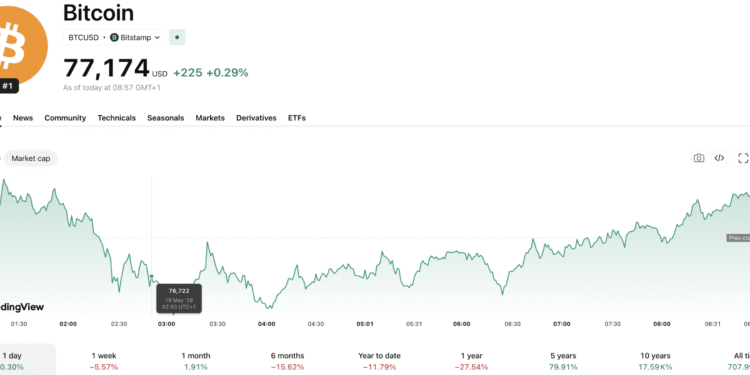
Task: Click the 'As of today at 08:57' timestamp
Action: [112, 88]
